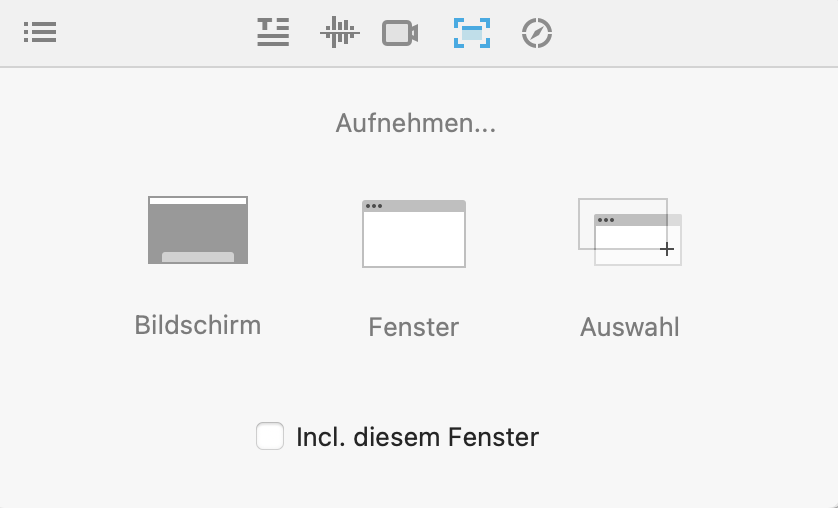838x508 pixels.
Task: Click the "Aufnehmen..." heading text
Action: pyautogui.click(x=416, y=123)
